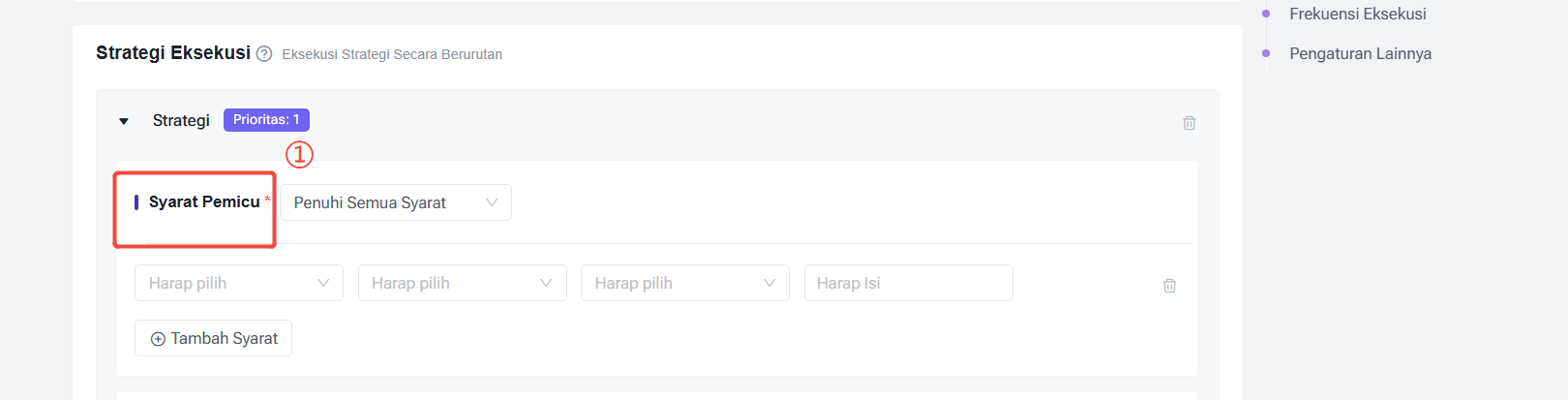The width and height of the screenshot is (1568, 400).
Task: Focus the Harap Isi text field
Action: click(x=909, y=283)
